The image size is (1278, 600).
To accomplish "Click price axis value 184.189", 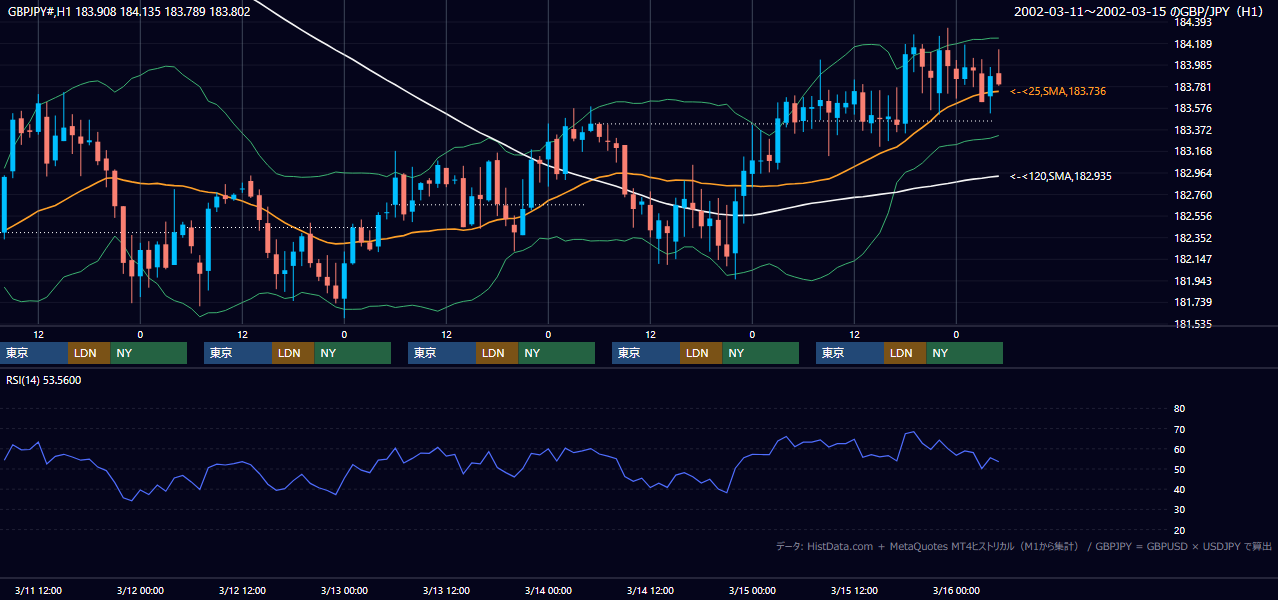I will click(x=1194, y=44).
